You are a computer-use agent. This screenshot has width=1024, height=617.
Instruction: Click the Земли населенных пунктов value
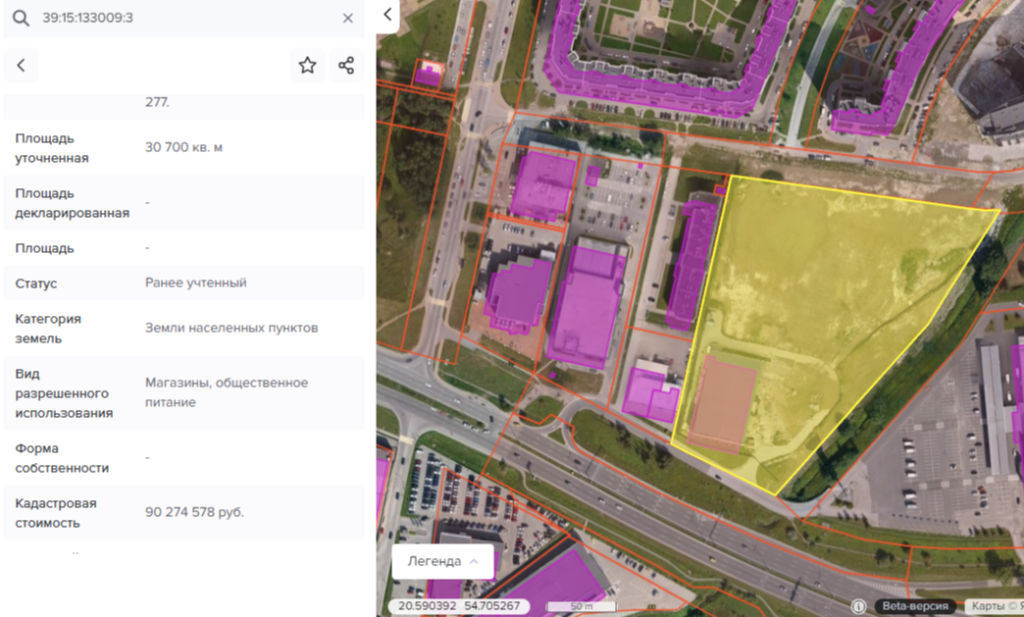[231, 328]
